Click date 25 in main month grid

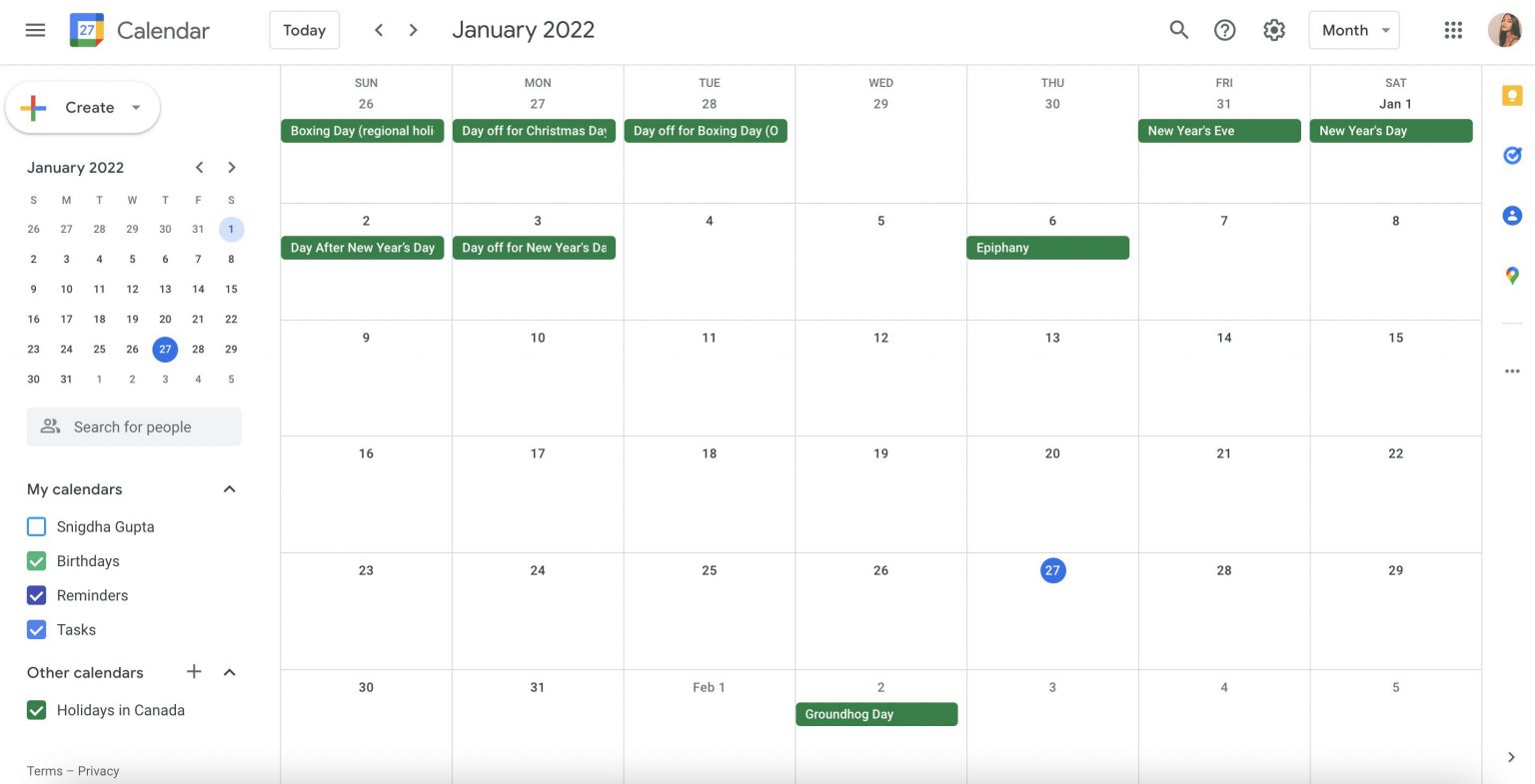(x=710, y=570)
